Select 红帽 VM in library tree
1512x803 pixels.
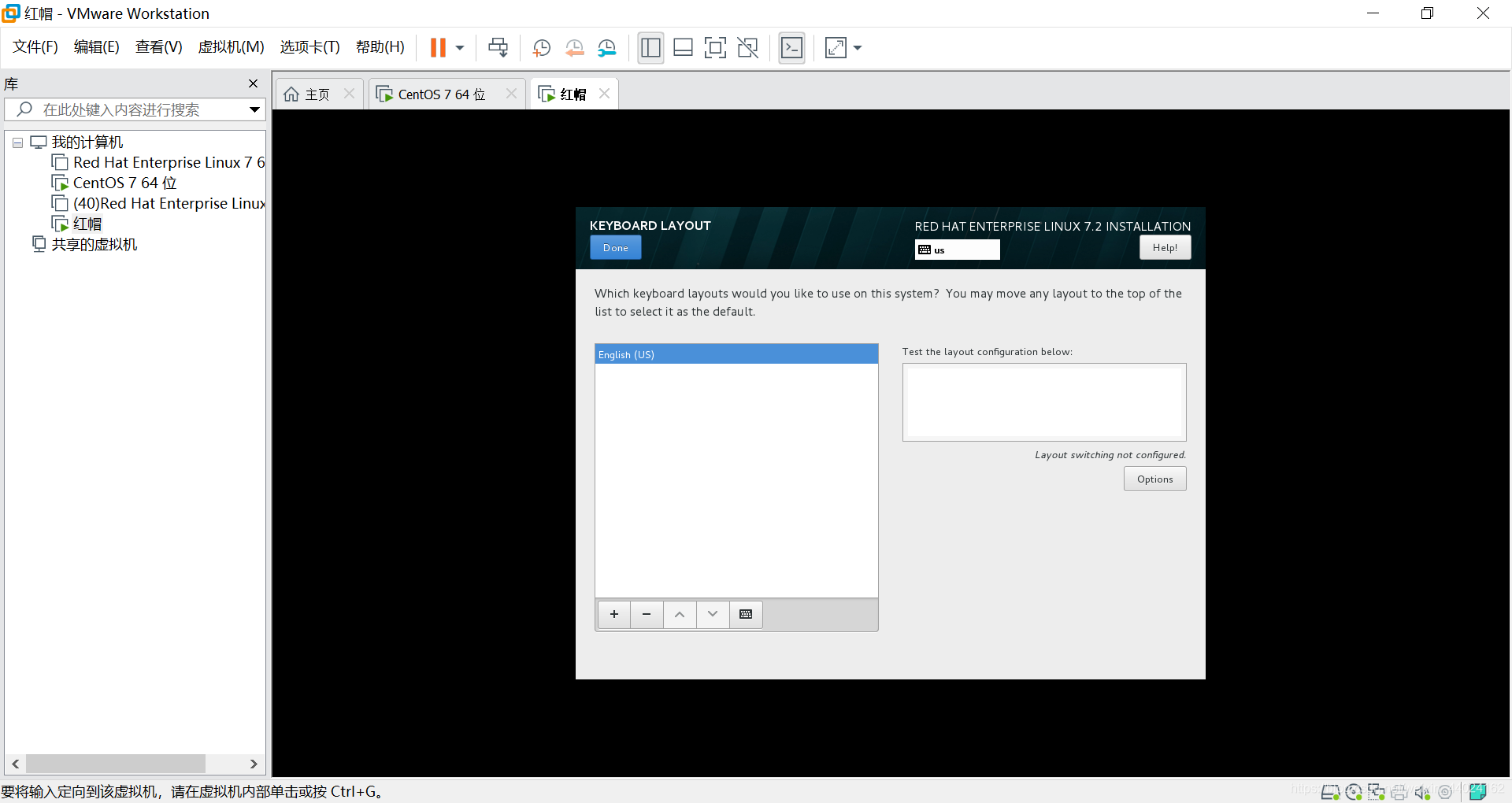77,224
